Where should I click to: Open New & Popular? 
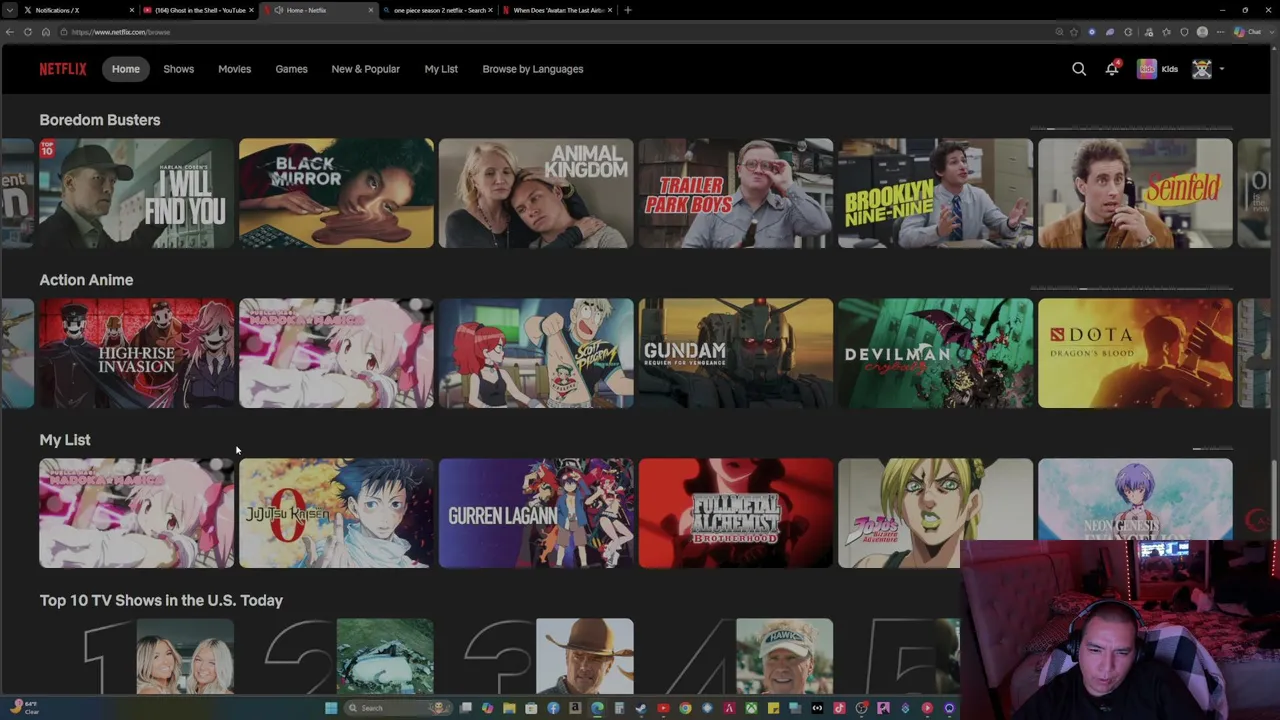(x=366, y=69)
